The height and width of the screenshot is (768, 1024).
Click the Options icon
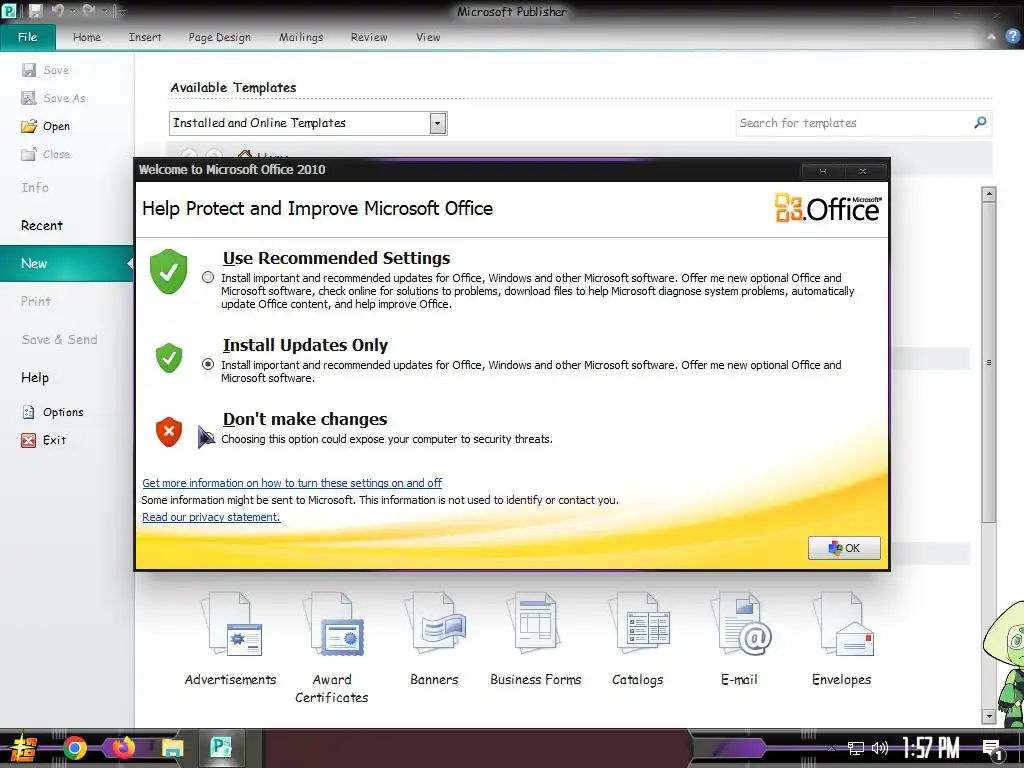coord(29,412)
